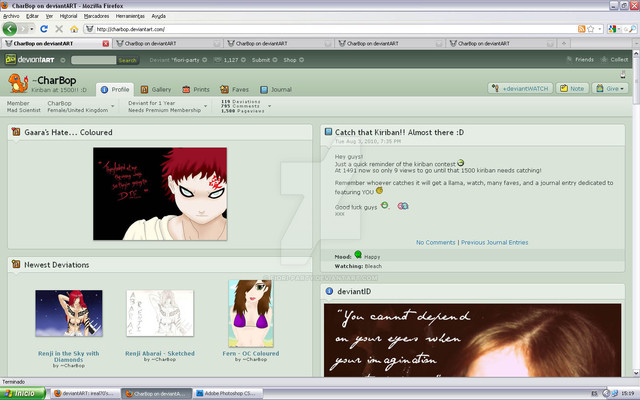Click the Inicio start button

point(22,393)
